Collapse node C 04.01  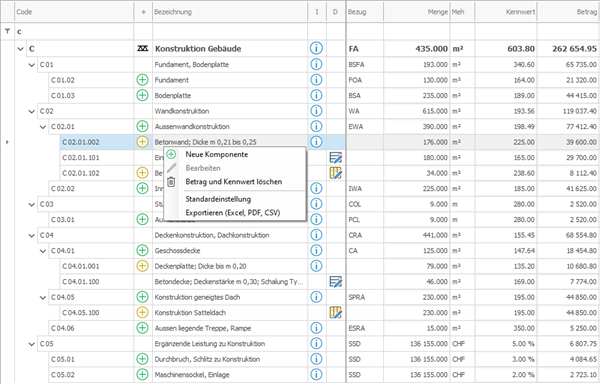(x=43, y=251)
